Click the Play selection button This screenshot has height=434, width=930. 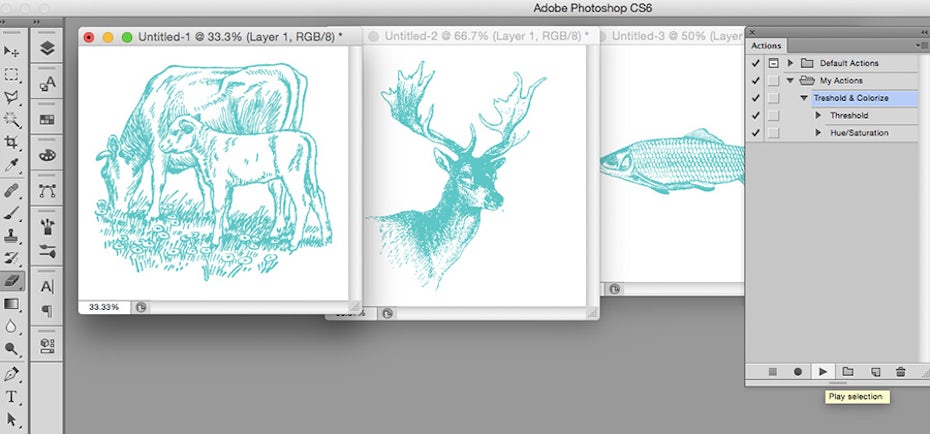[822, 371]
